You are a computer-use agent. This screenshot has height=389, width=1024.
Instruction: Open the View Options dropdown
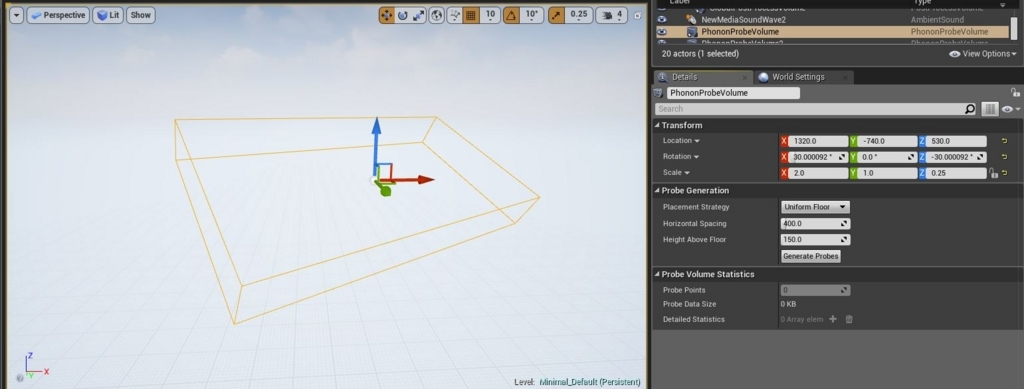tap(983, 54)
